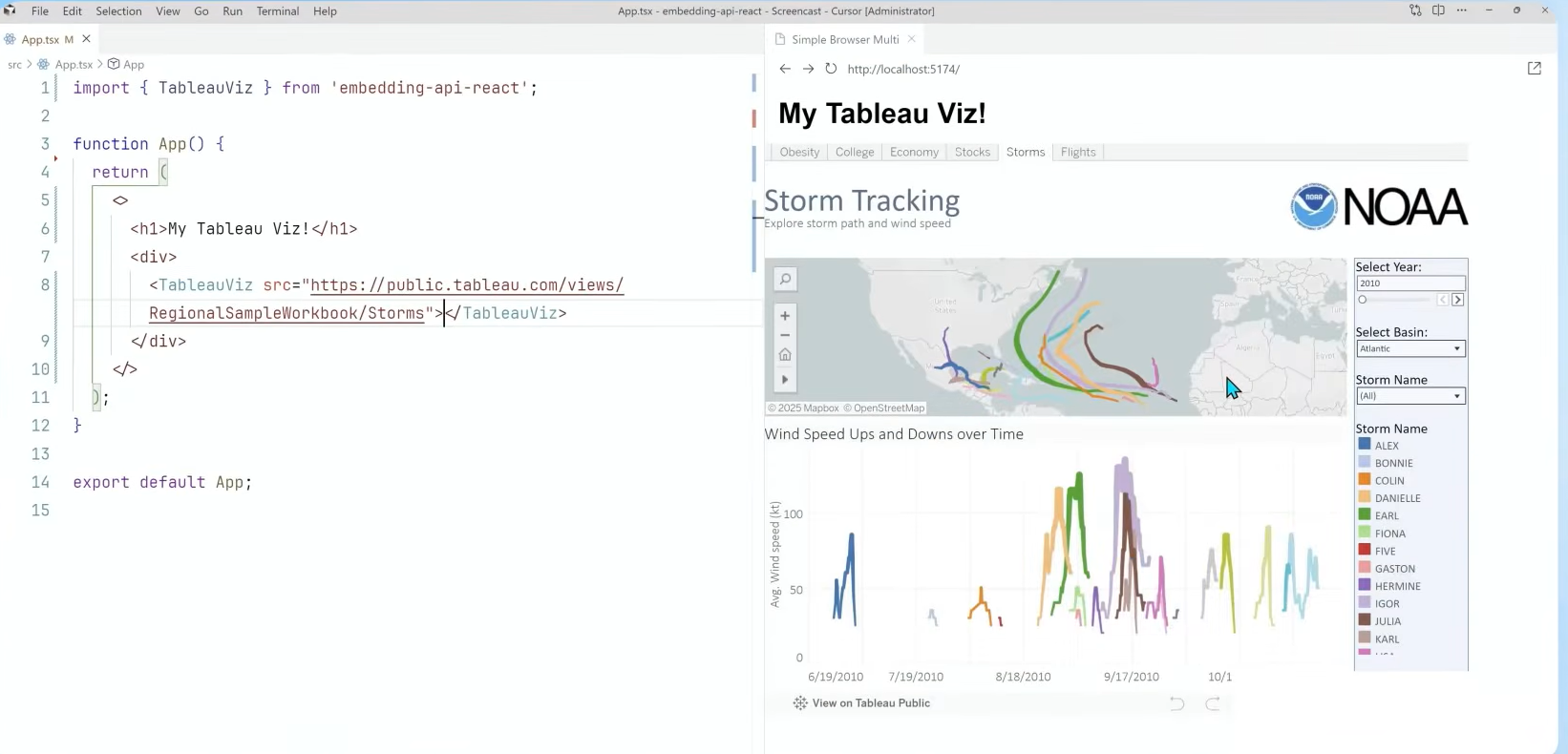Open the Go menu

click(201, 10)
